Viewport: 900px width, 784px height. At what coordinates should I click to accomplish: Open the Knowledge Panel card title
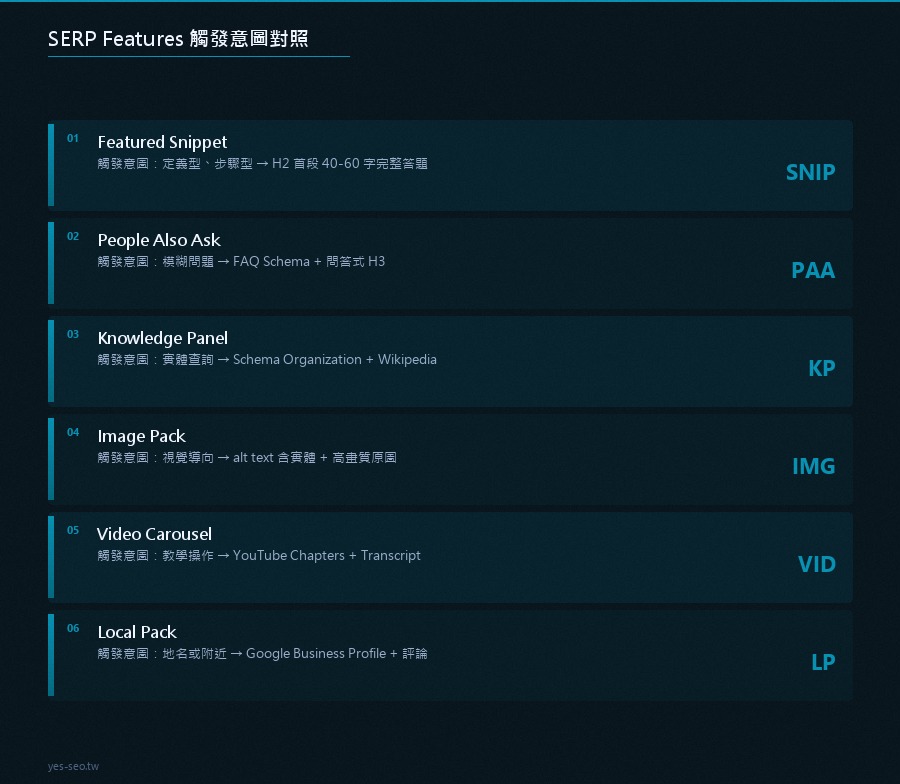point(162,338)
